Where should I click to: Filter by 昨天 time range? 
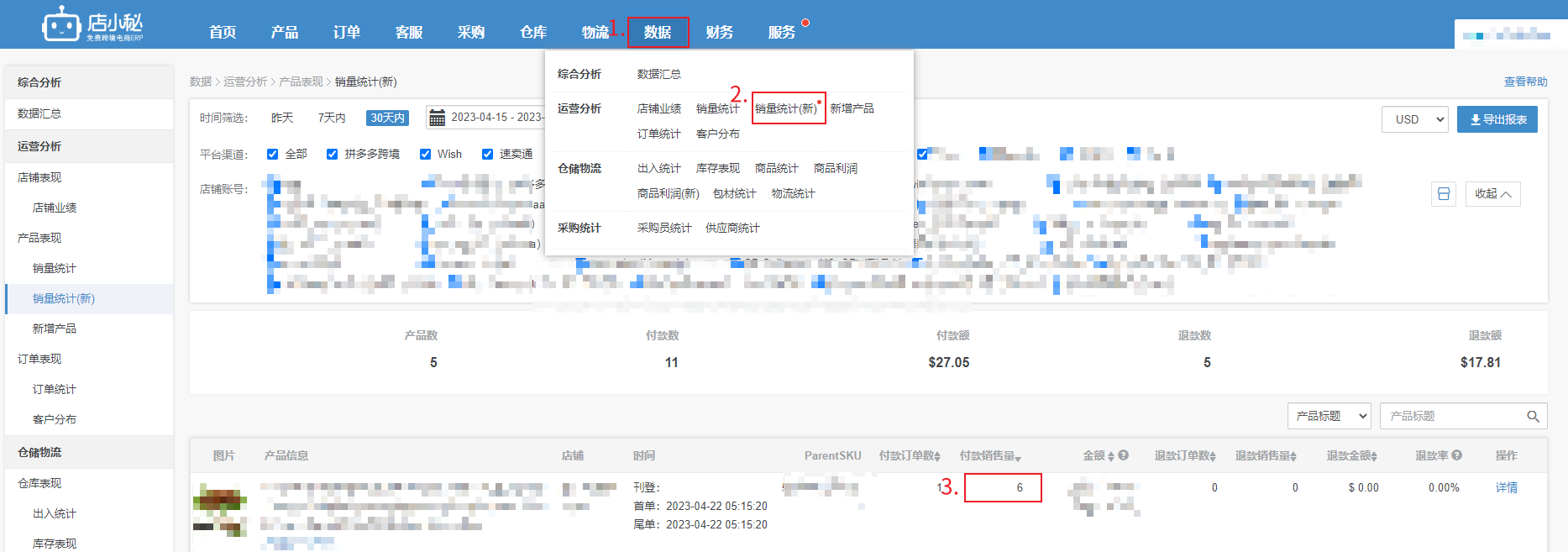point(282,118)
